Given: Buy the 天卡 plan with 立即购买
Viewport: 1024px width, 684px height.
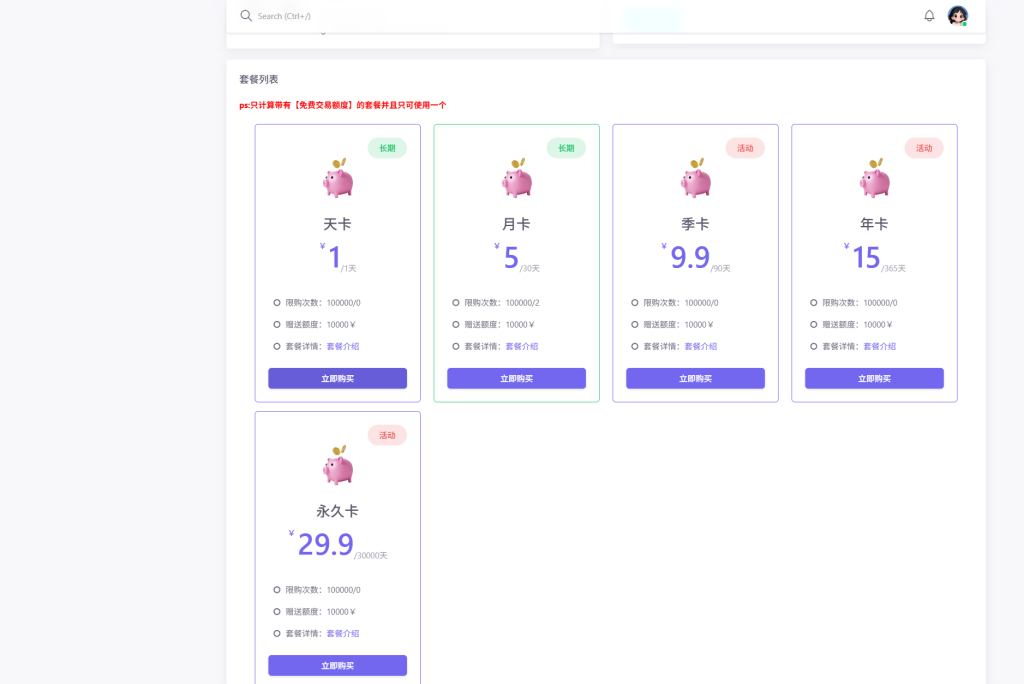Looking at the screenshot, I should pyautogui.click(x=337, y=378).
